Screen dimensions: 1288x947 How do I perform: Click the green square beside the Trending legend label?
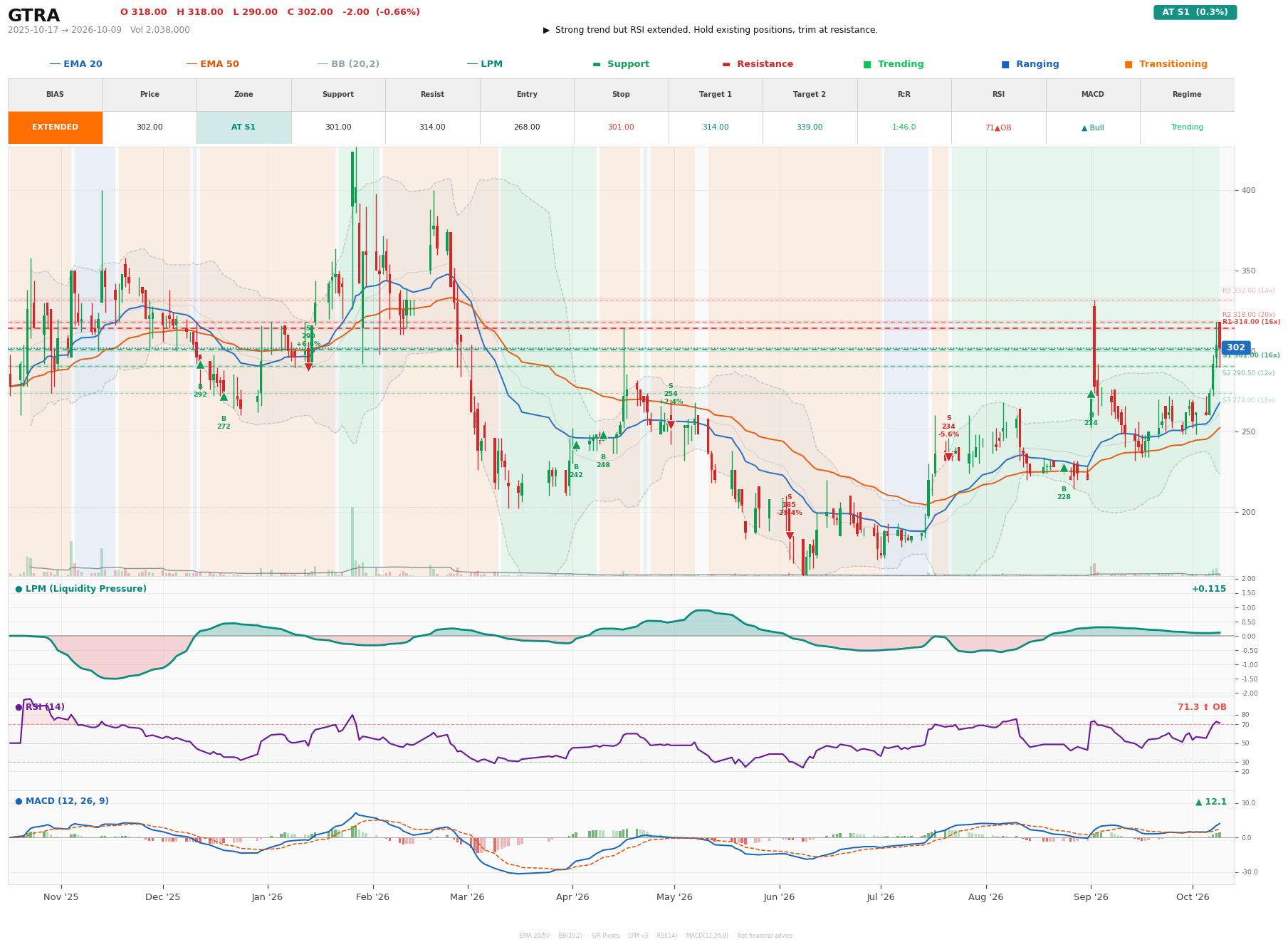coord(867,64)
